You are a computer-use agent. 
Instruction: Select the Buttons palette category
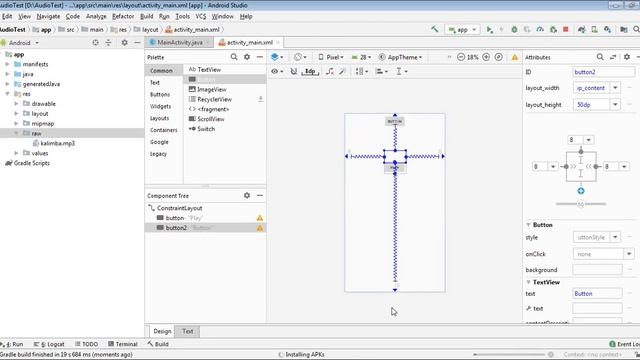[160, 94]
